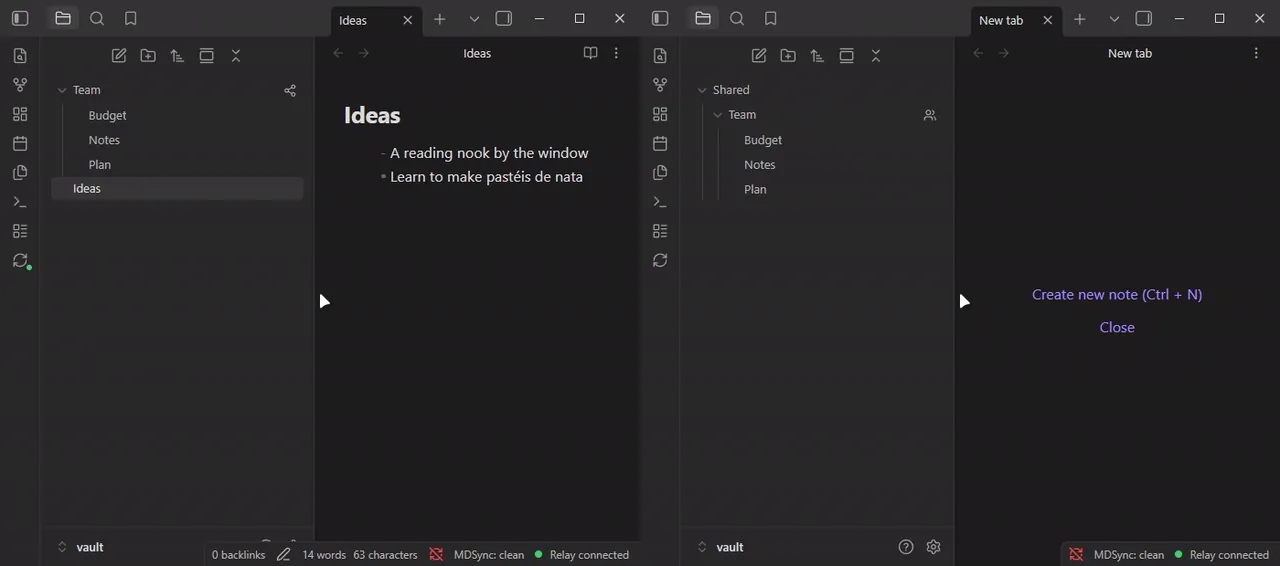1280x566 pixels.
Task: Navigate forward in Ideas note
Action: point(364,53)
